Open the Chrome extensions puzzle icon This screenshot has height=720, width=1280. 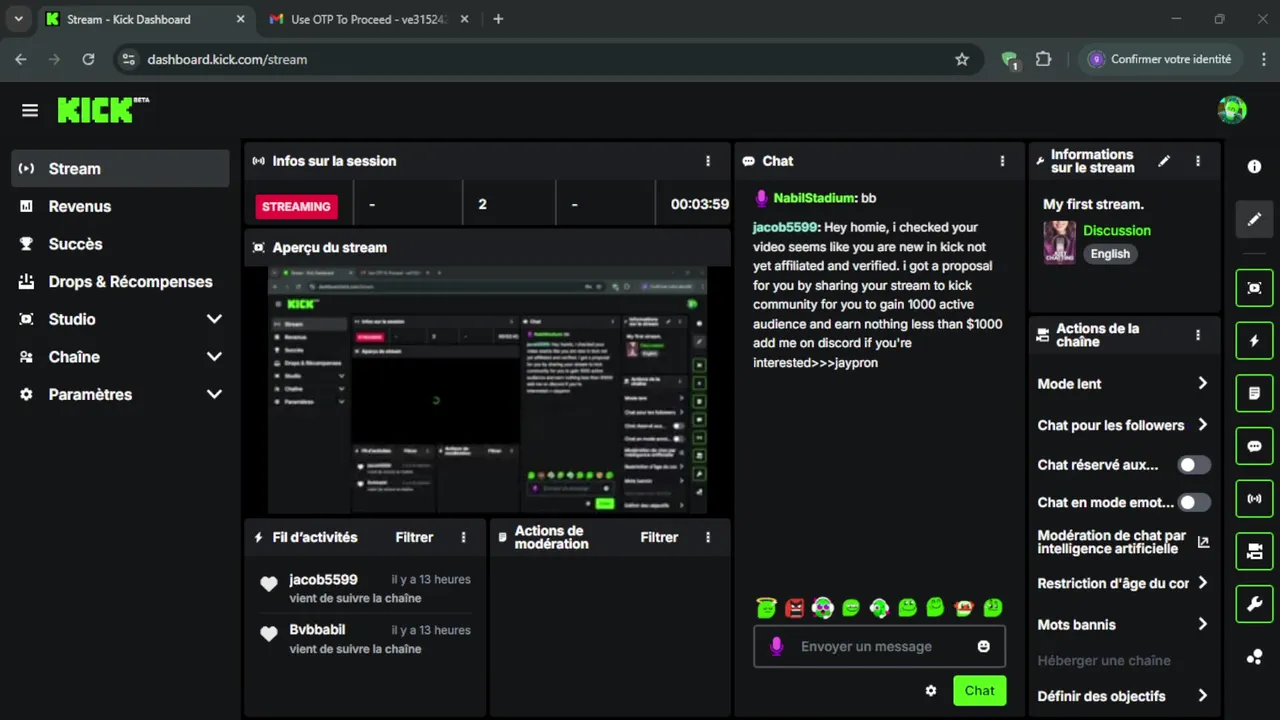point(1043,59)
